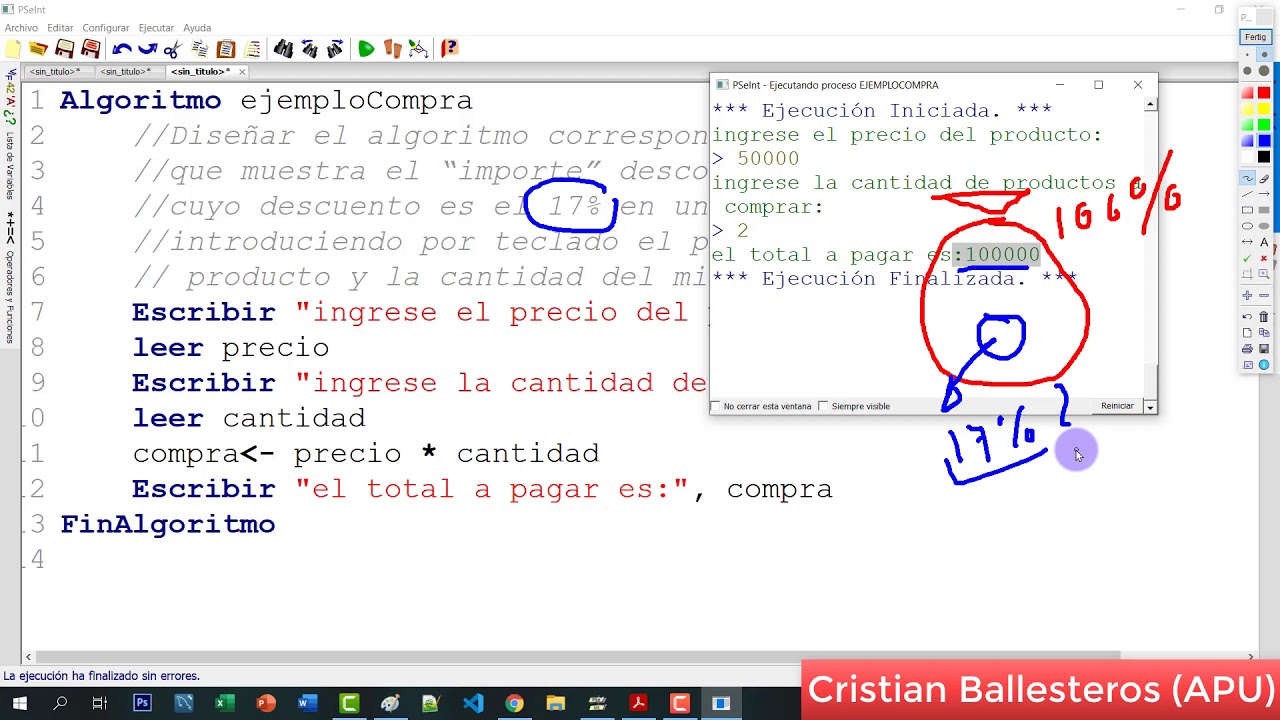
Task: Select the text 'A' tool
Action: 1264,241
